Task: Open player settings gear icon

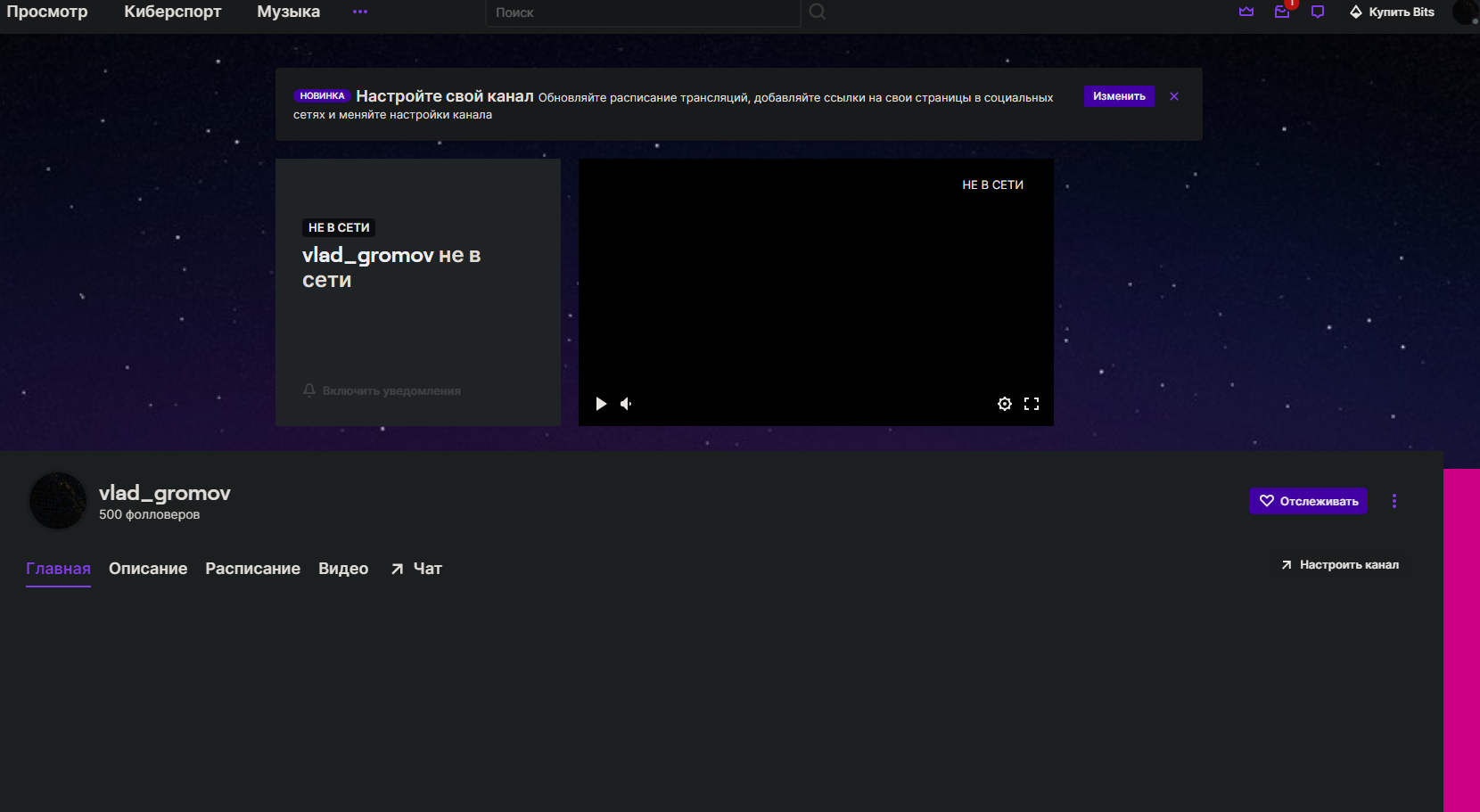Action: [1005, 404]
